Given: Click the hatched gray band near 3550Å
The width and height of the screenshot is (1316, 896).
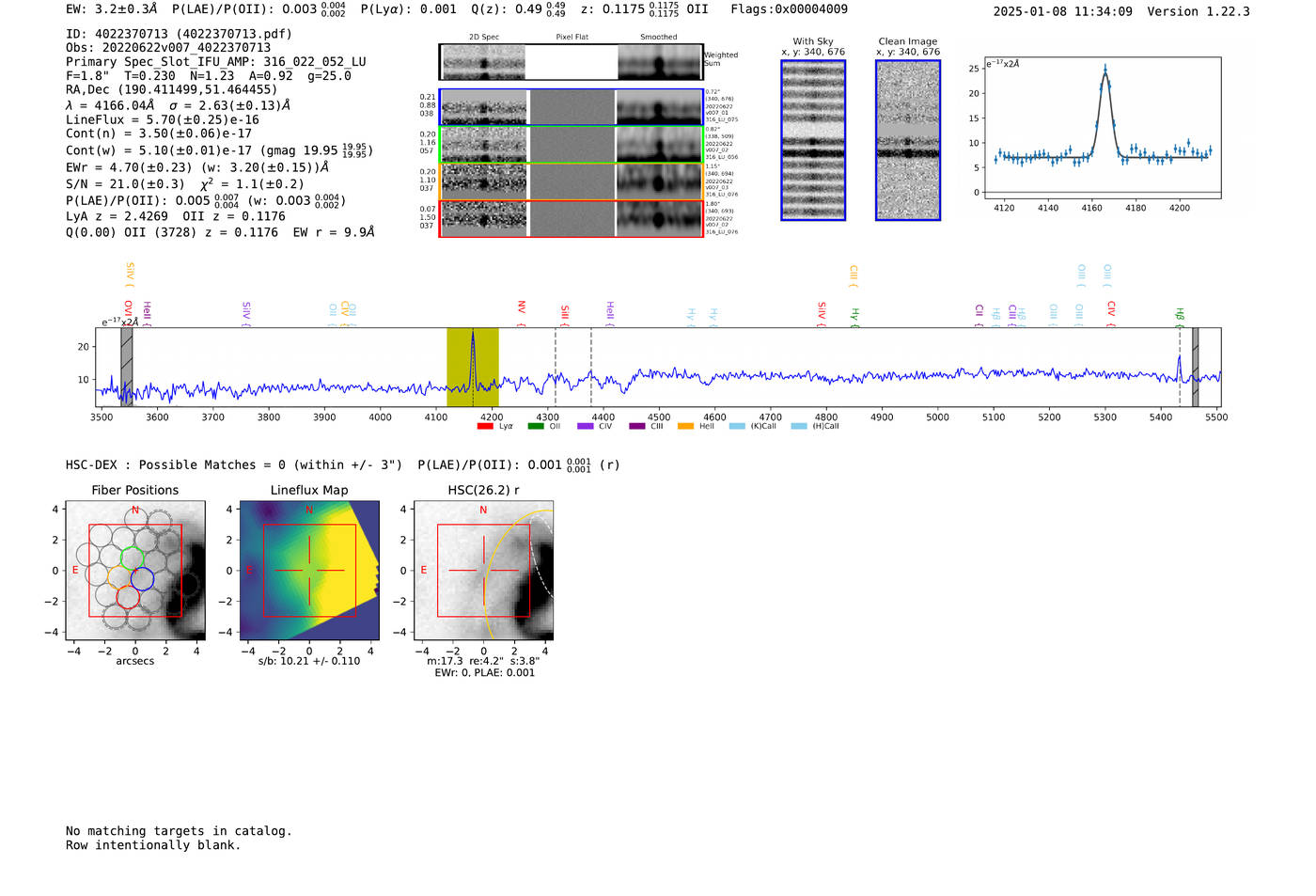Looking at the screenshot, I should click(127, 367).
